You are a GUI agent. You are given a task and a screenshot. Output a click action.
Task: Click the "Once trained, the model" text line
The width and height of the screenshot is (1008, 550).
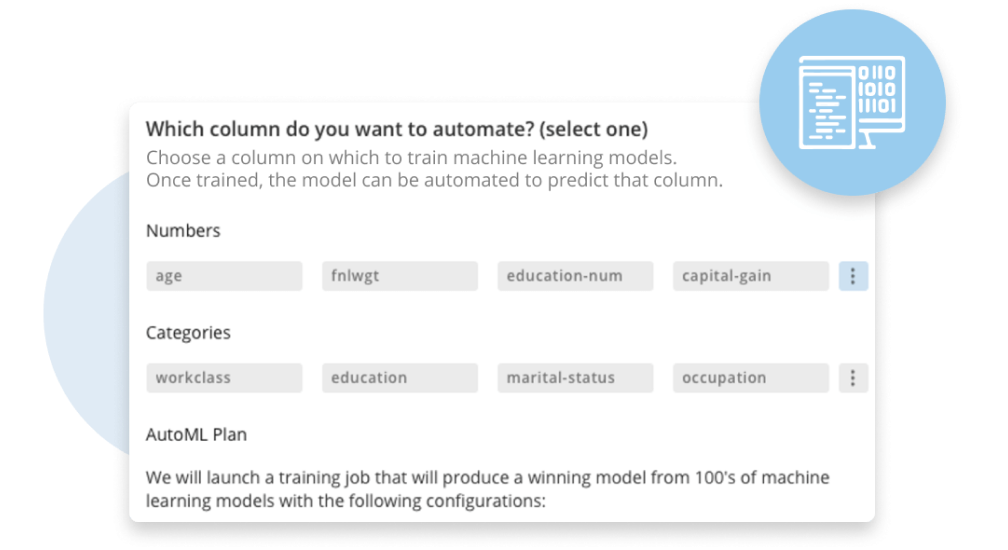[434, 181]
